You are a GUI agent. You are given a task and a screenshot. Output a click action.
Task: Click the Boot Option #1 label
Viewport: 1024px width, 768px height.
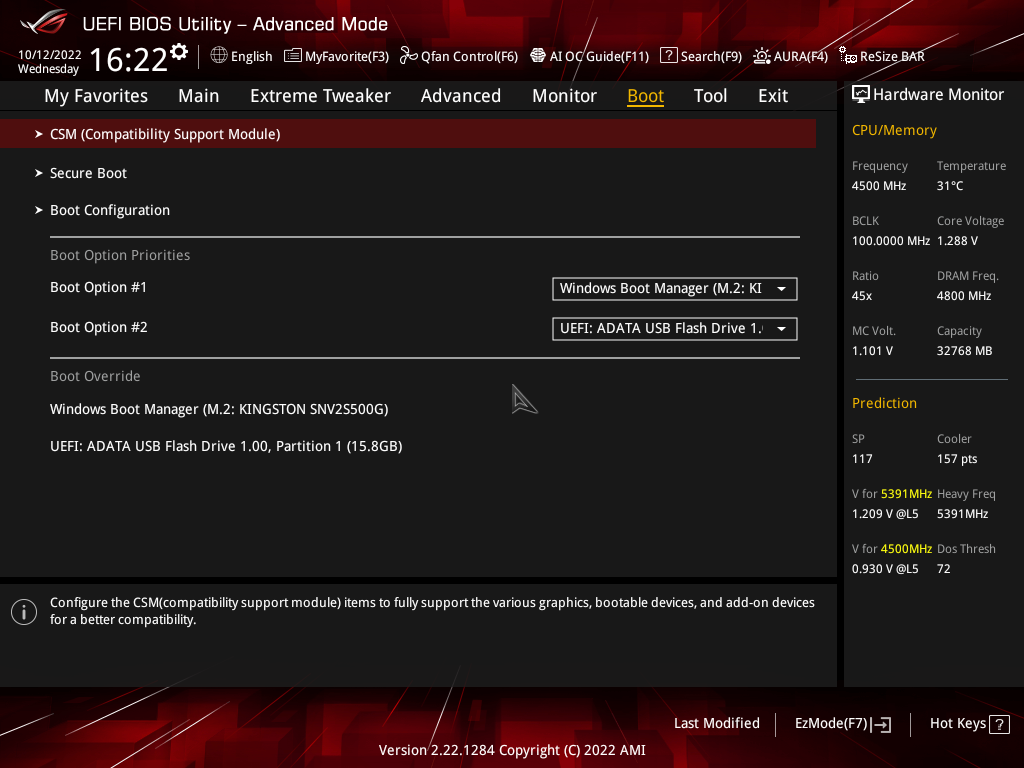pos(99,287)
